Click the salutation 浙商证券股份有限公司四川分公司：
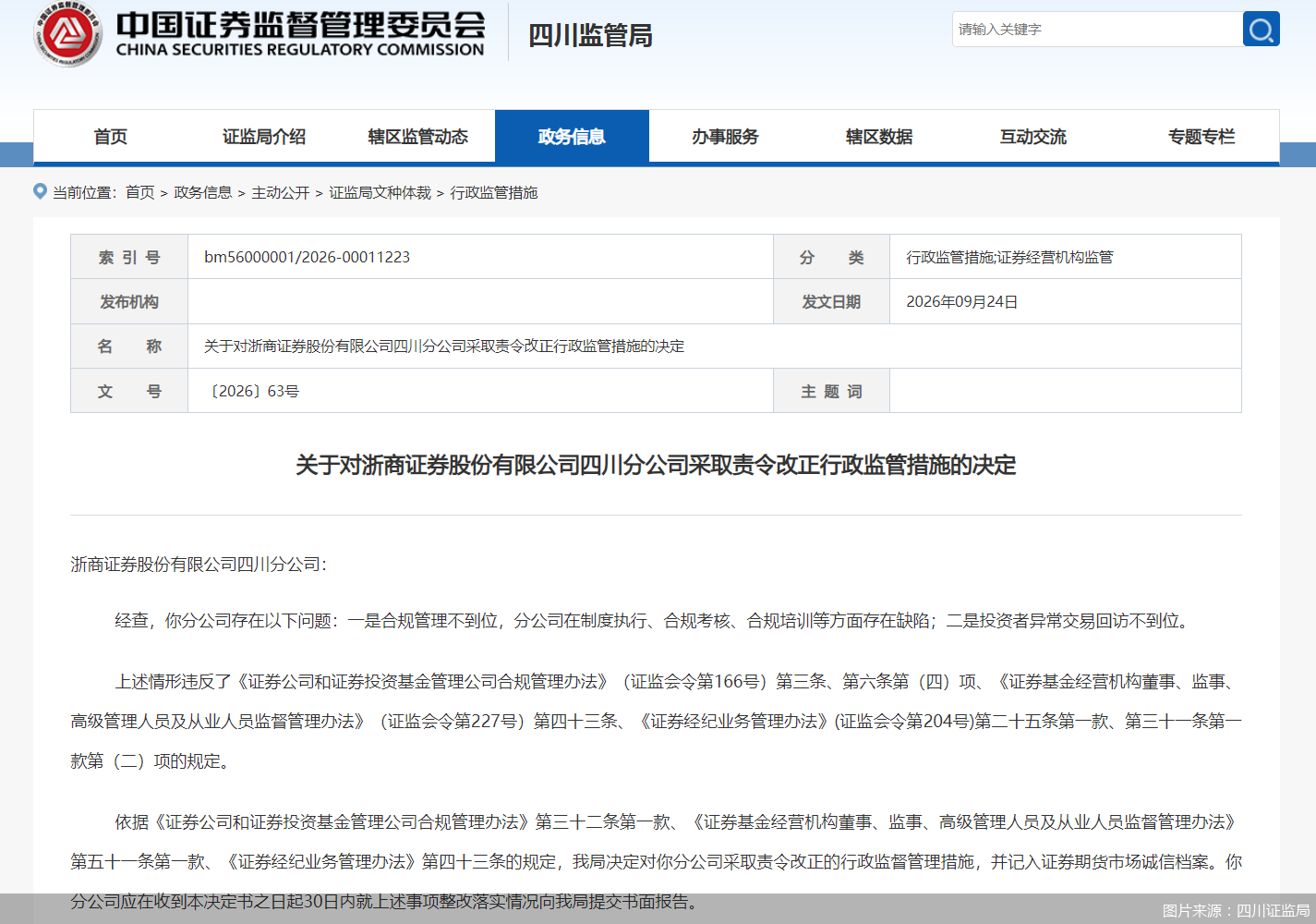1316x924 pixels. tap(199, 565)
